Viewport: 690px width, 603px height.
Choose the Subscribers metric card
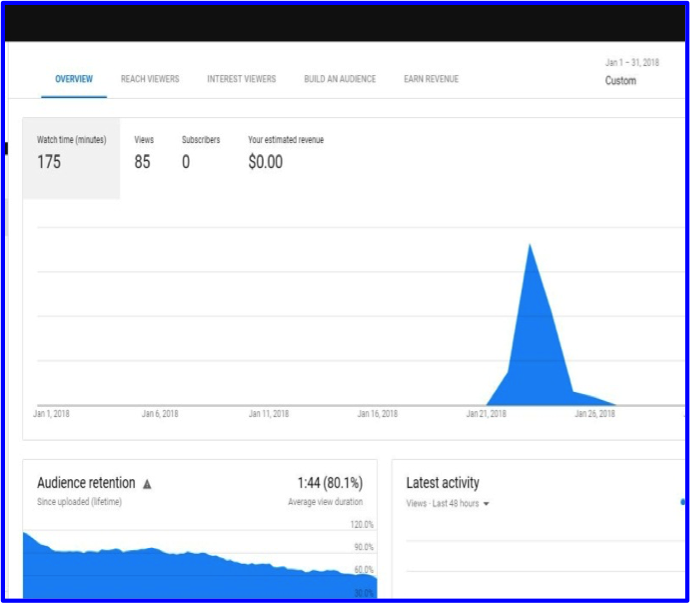click(200, 152)
